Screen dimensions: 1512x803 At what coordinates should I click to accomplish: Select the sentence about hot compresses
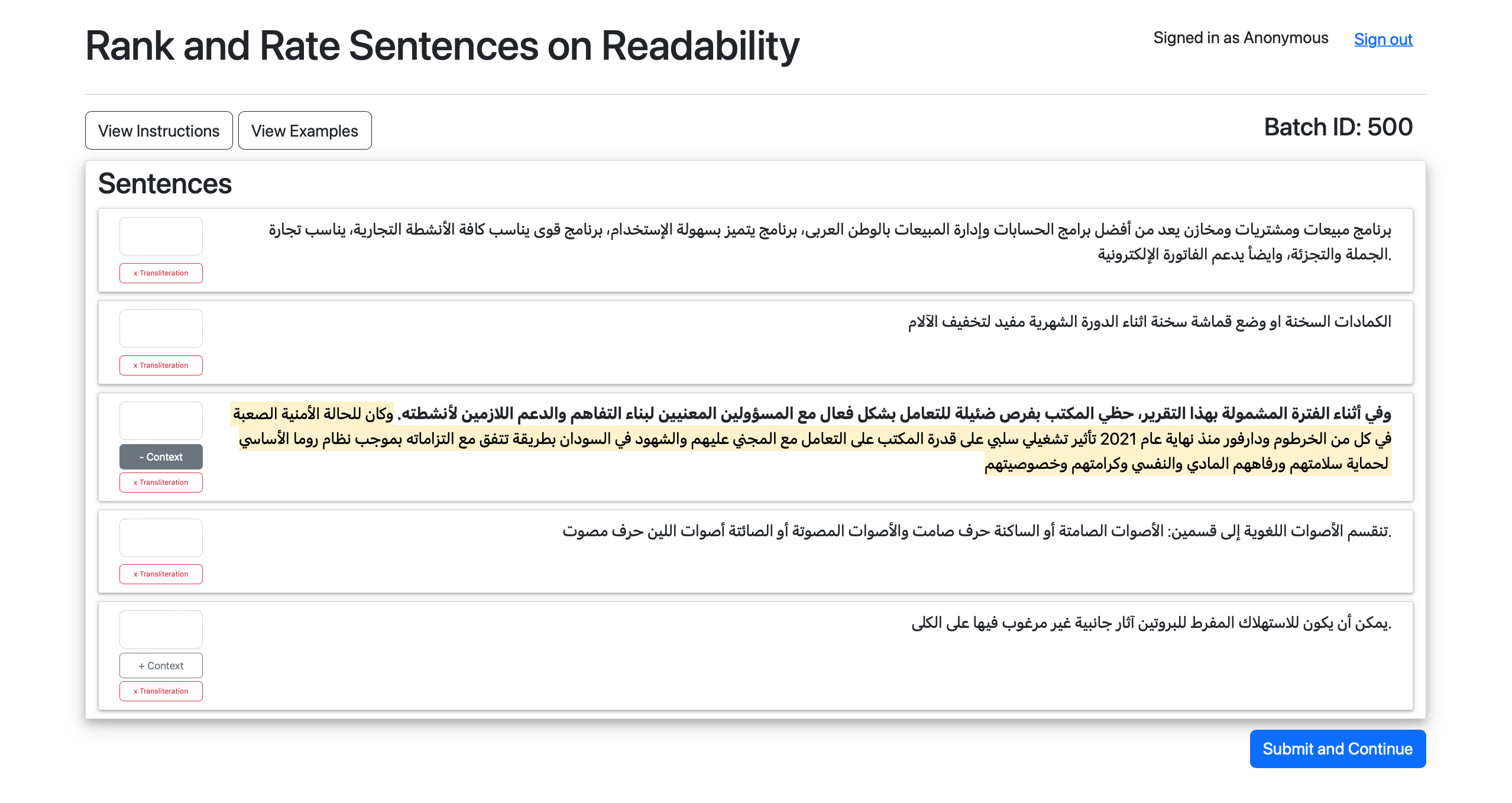coord(1149,322)
